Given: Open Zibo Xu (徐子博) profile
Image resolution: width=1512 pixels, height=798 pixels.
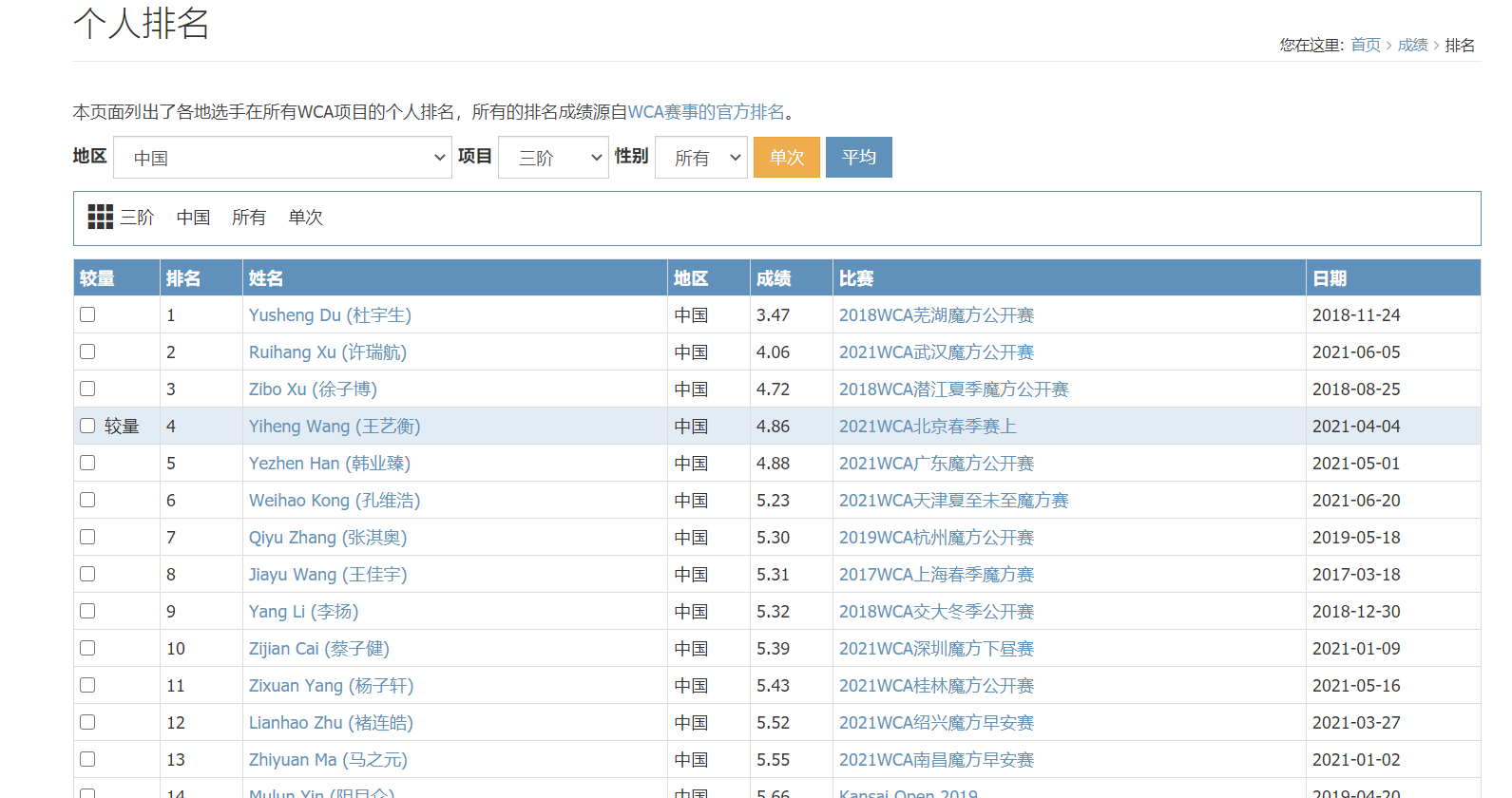Looking at the screenshot, I should (313, 389).
